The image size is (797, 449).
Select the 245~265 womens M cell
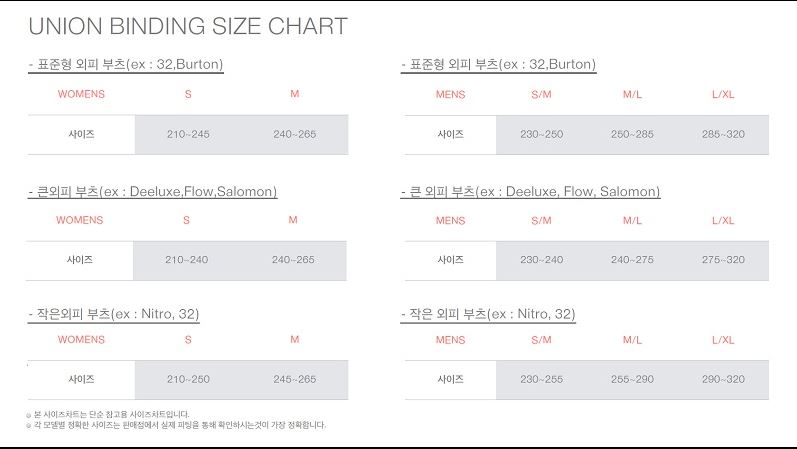click(x=295, y=379)
